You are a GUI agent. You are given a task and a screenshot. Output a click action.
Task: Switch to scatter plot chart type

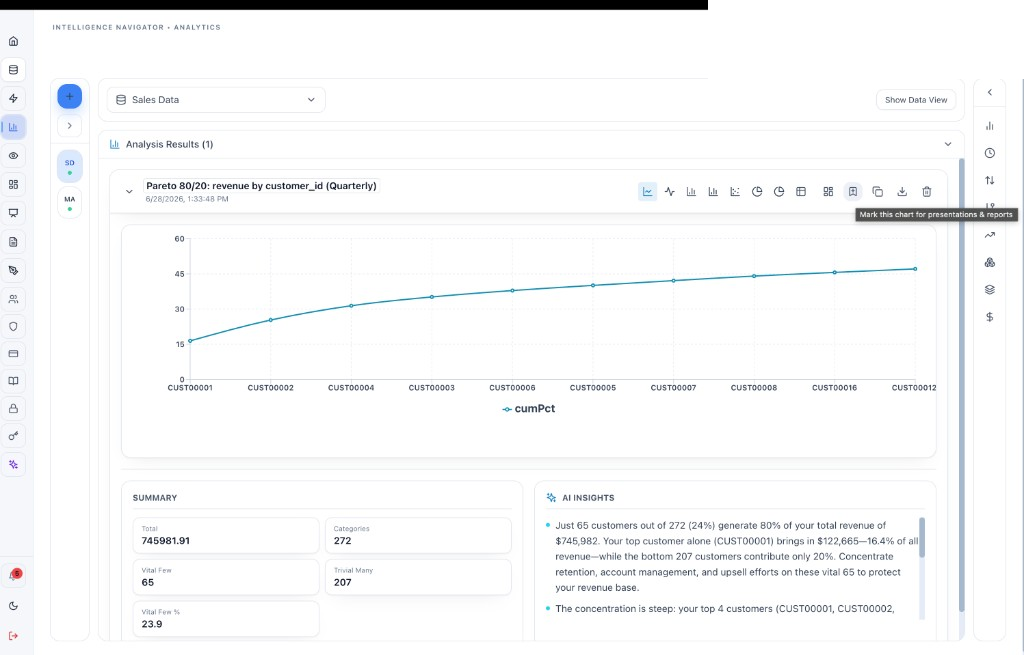pos(735,191)
